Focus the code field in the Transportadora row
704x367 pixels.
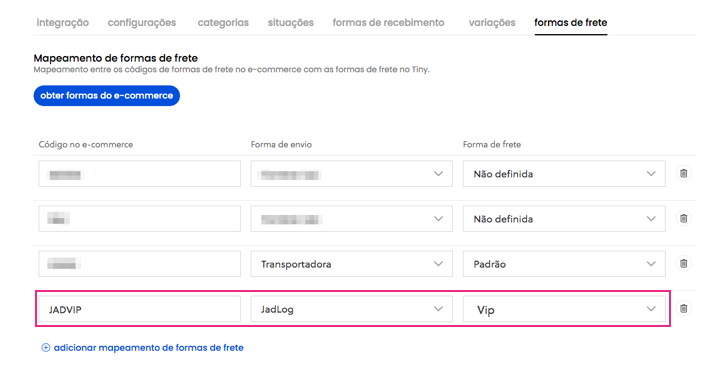(140, 264)
